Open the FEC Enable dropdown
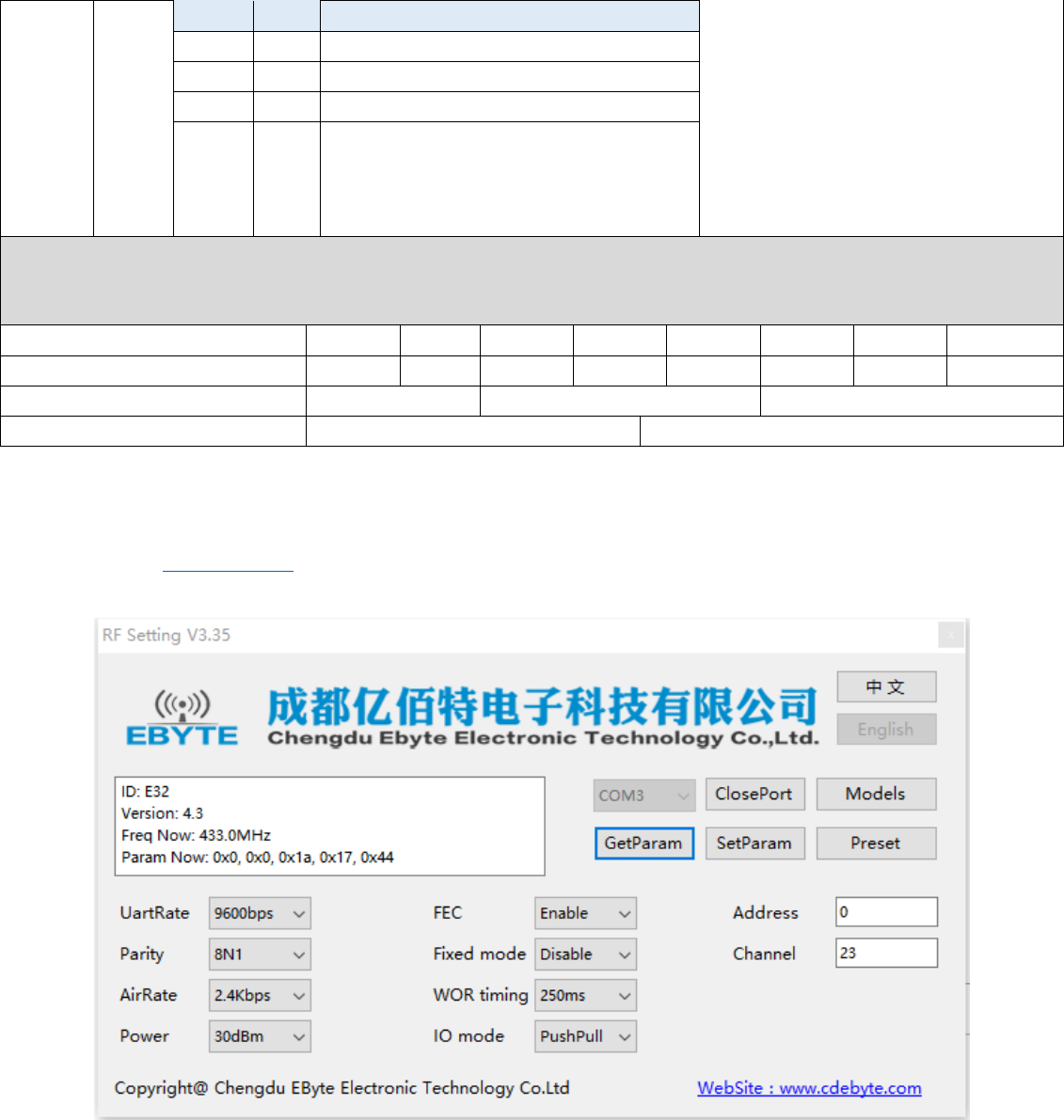1064x1120 pixels. point(585,913)
